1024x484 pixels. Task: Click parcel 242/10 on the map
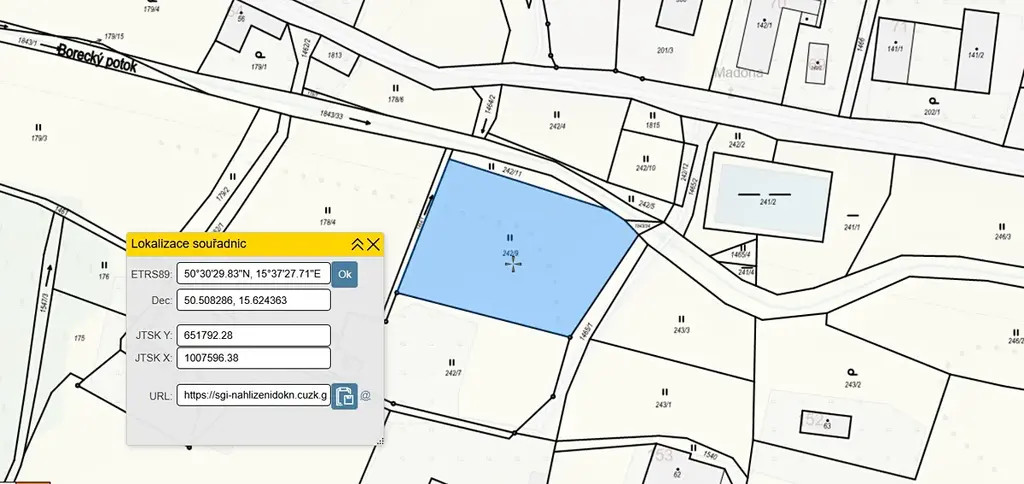click(645, 165)
